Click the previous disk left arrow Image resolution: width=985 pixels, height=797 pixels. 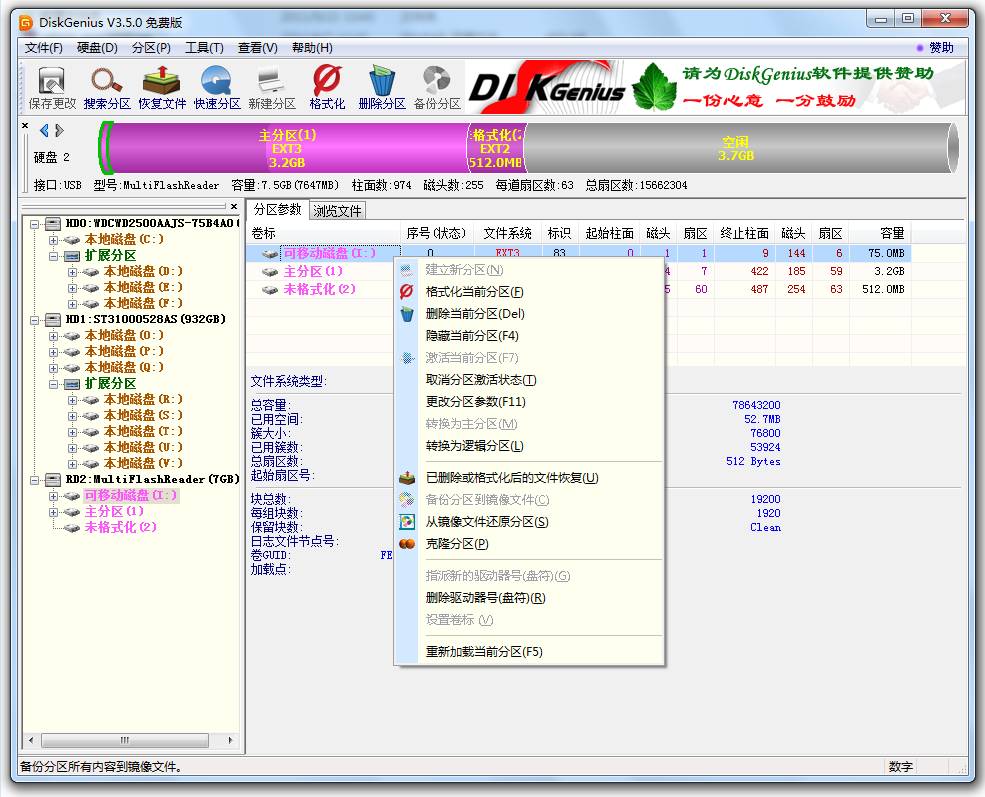44,130
